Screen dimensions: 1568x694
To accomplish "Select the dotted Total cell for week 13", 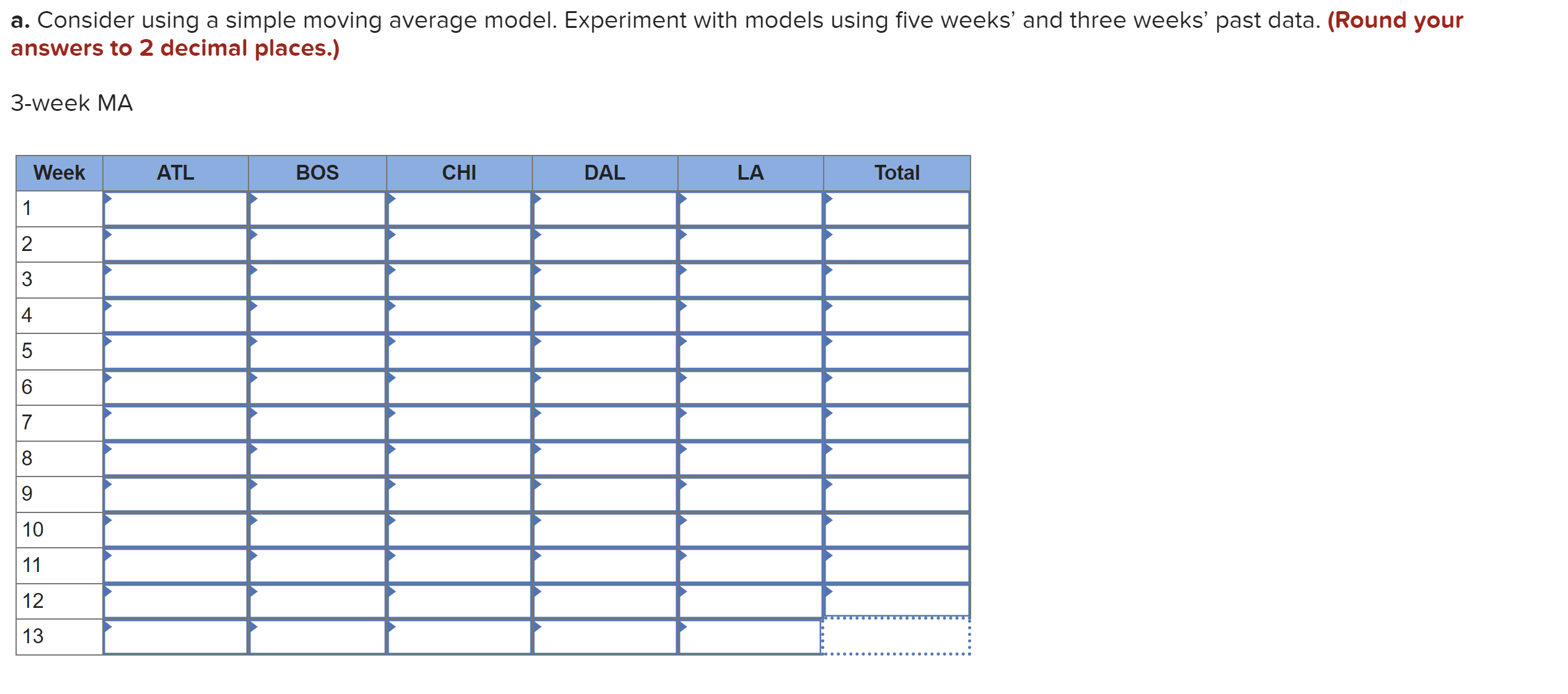I will (896, 636).
